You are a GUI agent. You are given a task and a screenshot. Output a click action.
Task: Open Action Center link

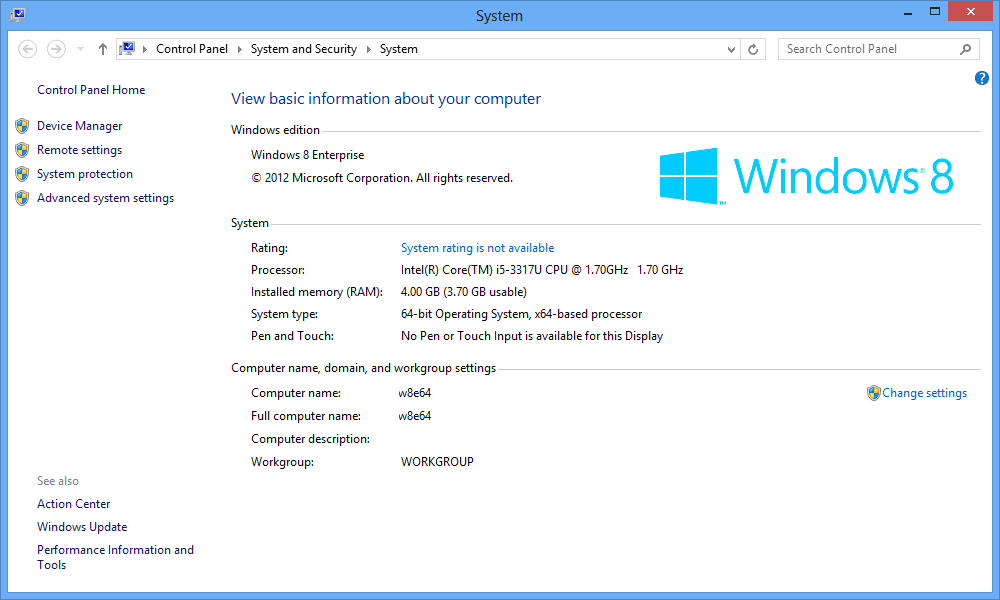point(73,504)
